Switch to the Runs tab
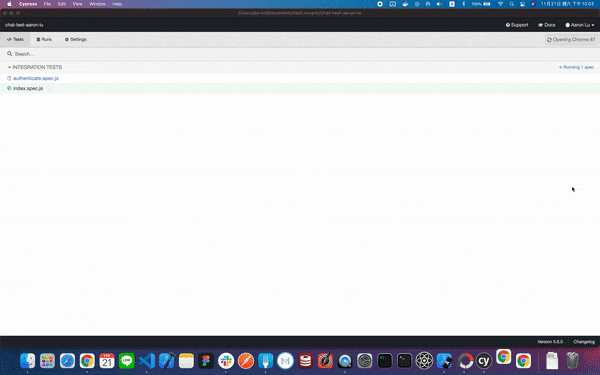The width and height of the screenshot is (600, 375). (44, 39)
